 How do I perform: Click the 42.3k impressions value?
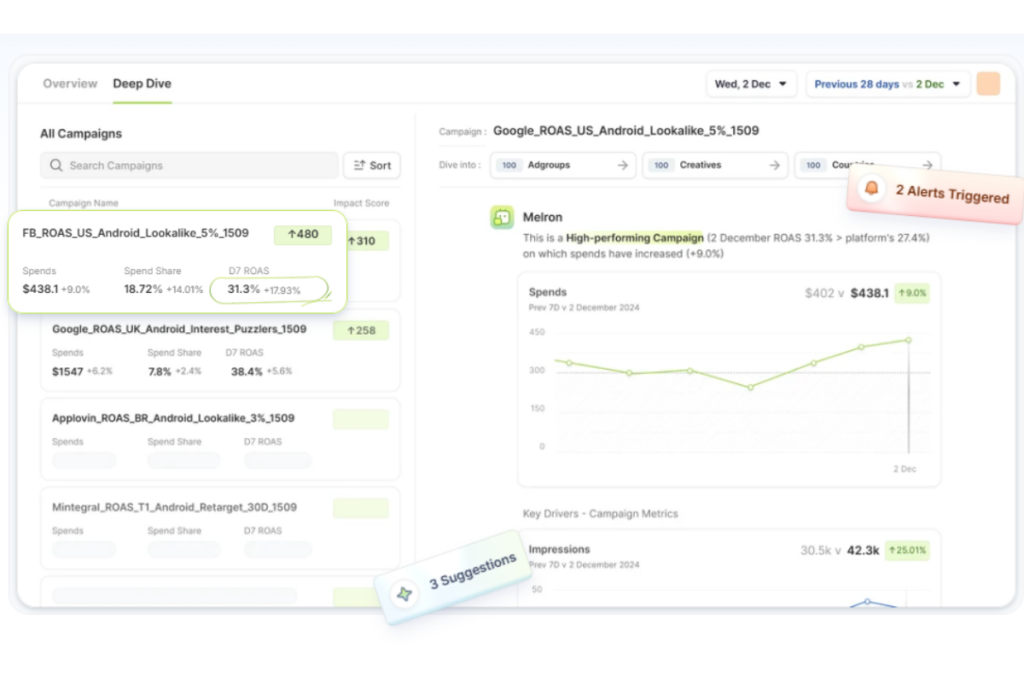pyautogui.click(x=863, y=550)
